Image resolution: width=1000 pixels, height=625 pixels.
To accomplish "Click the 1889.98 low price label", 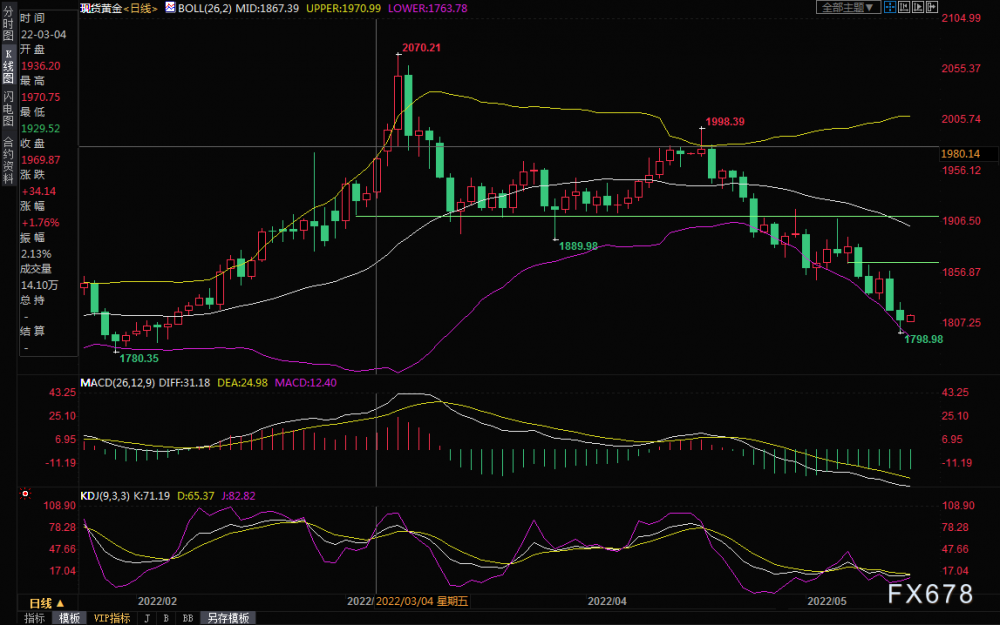I will 578,246.
